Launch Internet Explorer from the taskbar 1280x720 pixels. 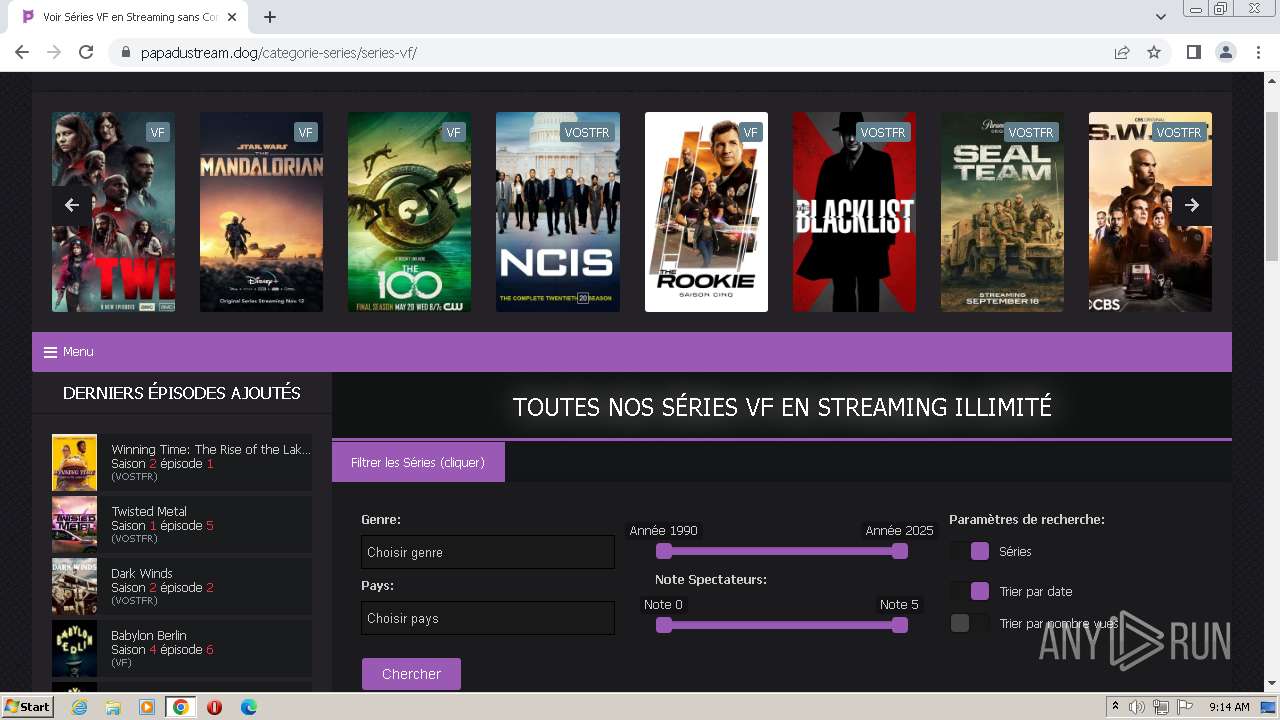(79, 707)
